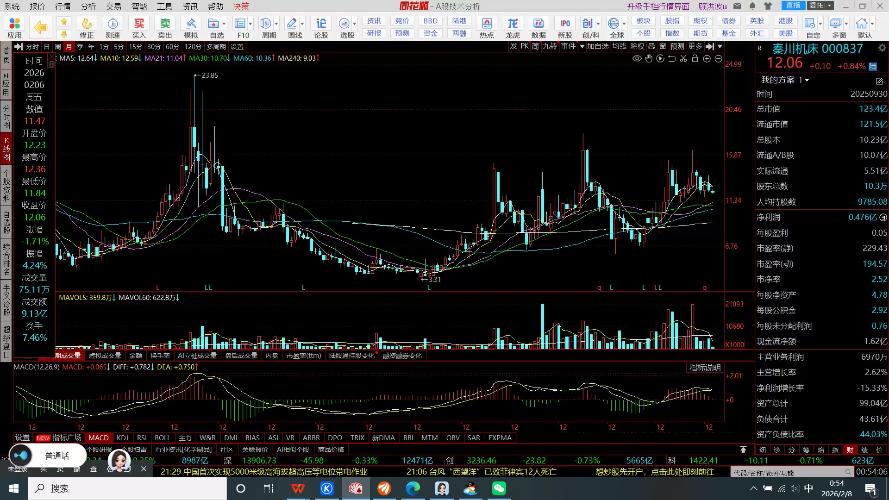Image resolution: width=889 pixels, height=500 pixels.
Task: Click the Windows taskbar search box
Action: coord(128,488)
